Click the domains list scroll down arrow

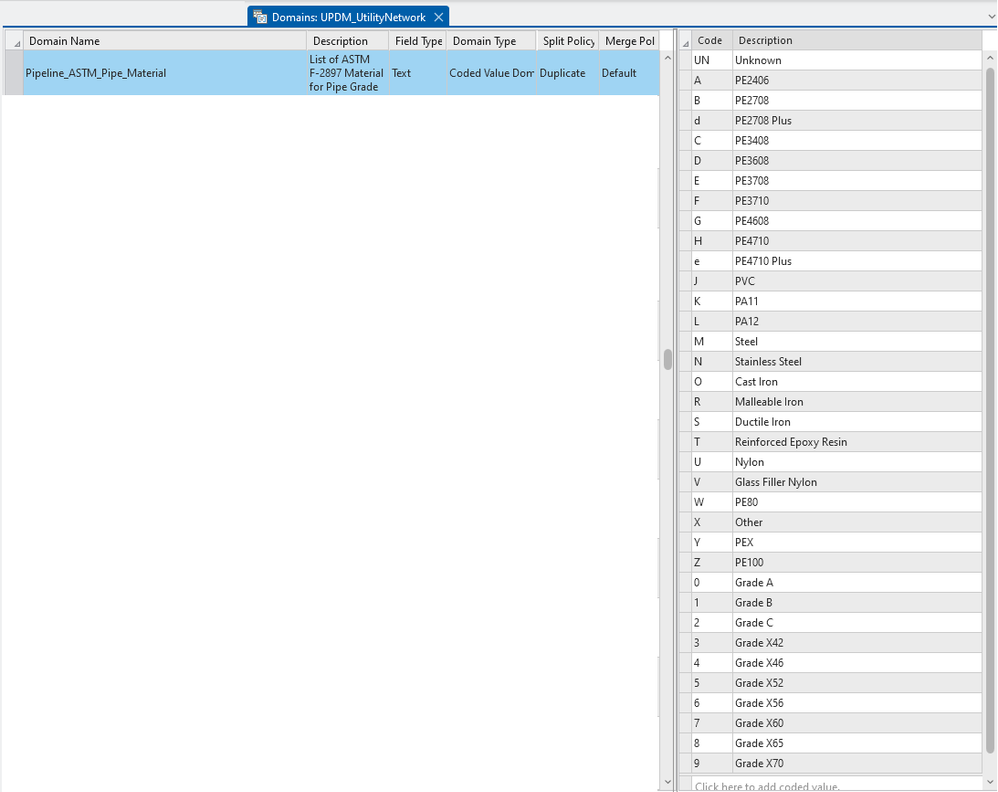668,781
